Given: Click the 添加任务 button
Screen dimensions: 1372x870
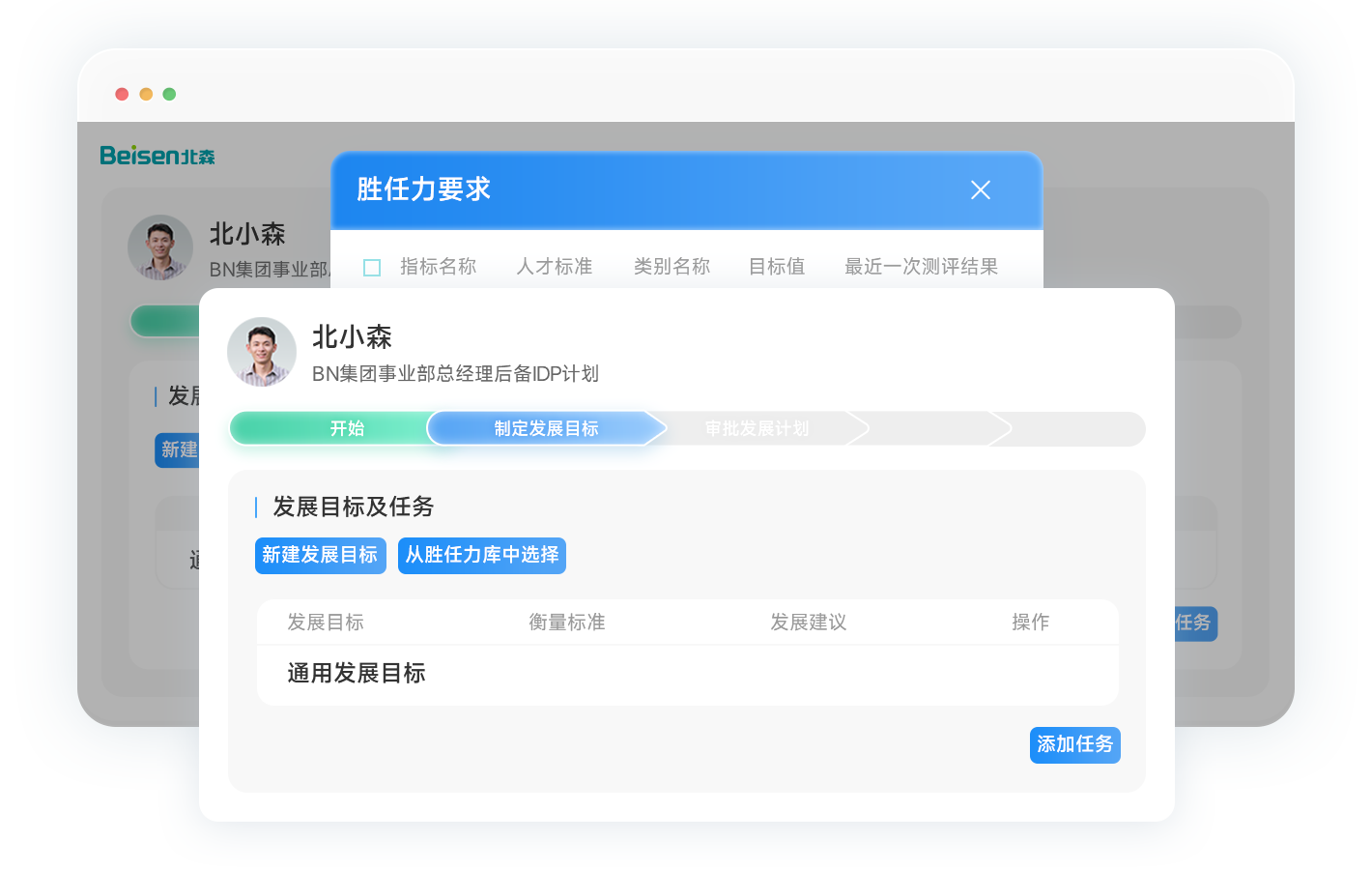Looking at the screenshot, I should point(1074,744).
